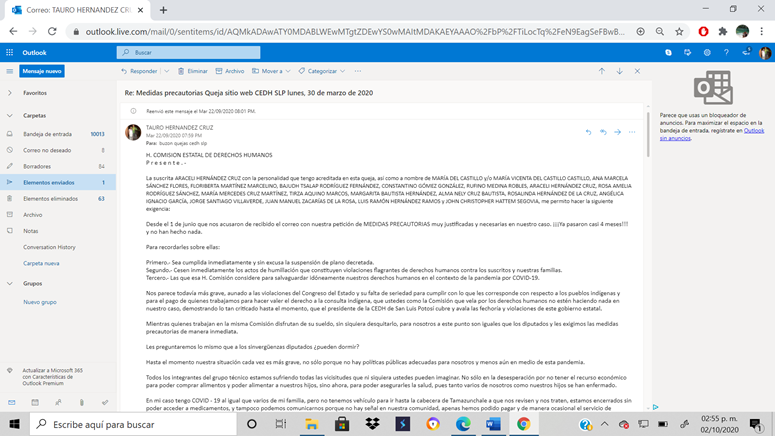Open Files attachment module icon
Screen dimensions: 775x436
click(82, 402)
